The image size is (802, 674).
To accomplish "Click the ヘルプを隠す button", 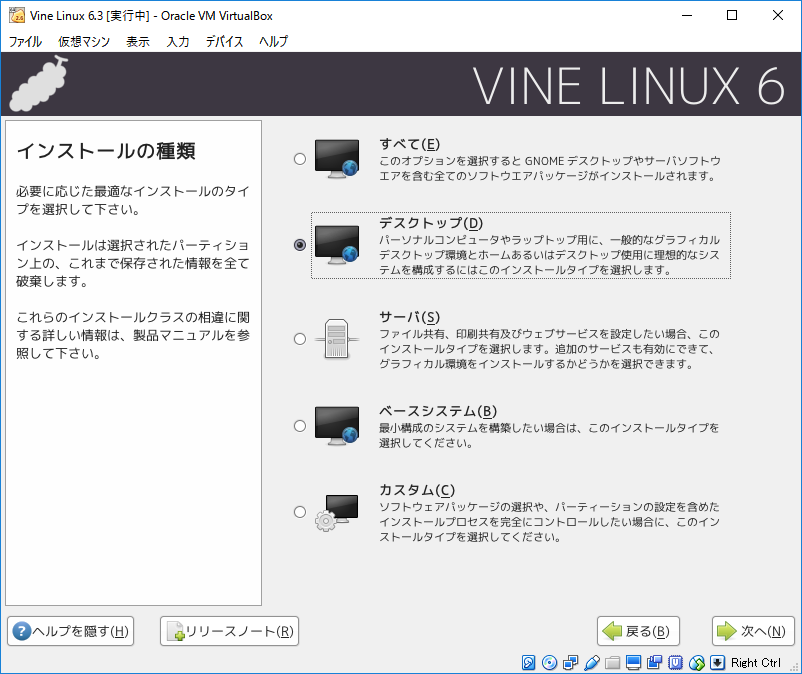I will [x=70, y=631].
